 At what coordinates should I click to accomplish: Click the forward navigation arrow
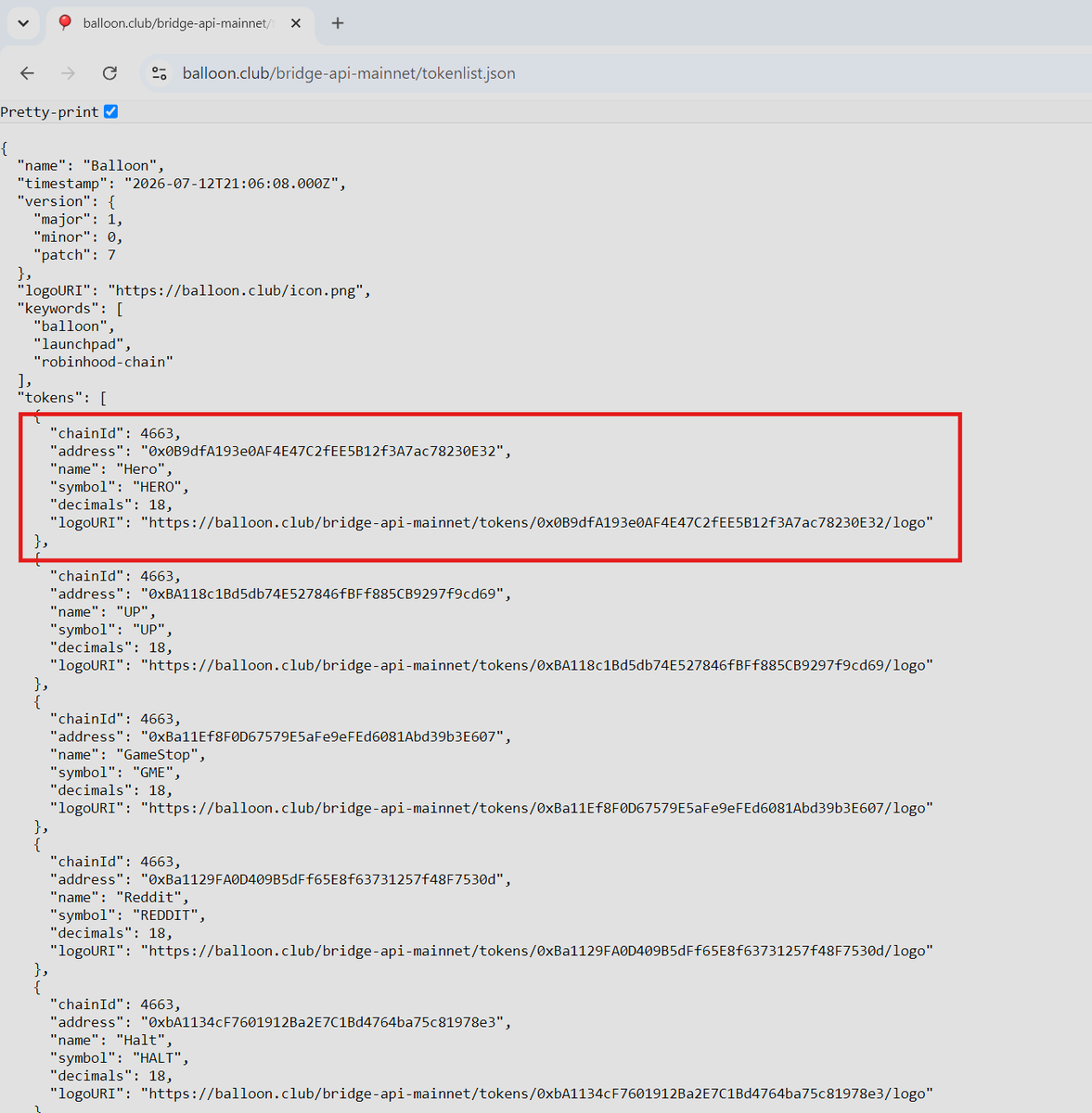pos(69,73)
